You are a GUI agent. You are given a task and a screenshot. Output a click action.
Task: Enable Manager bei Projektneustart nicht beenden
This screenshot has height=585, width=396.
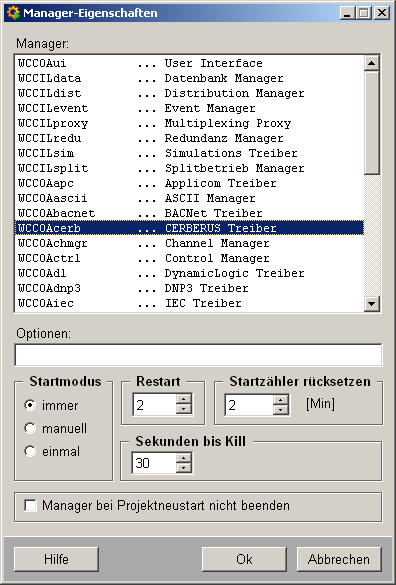point(30,506)
